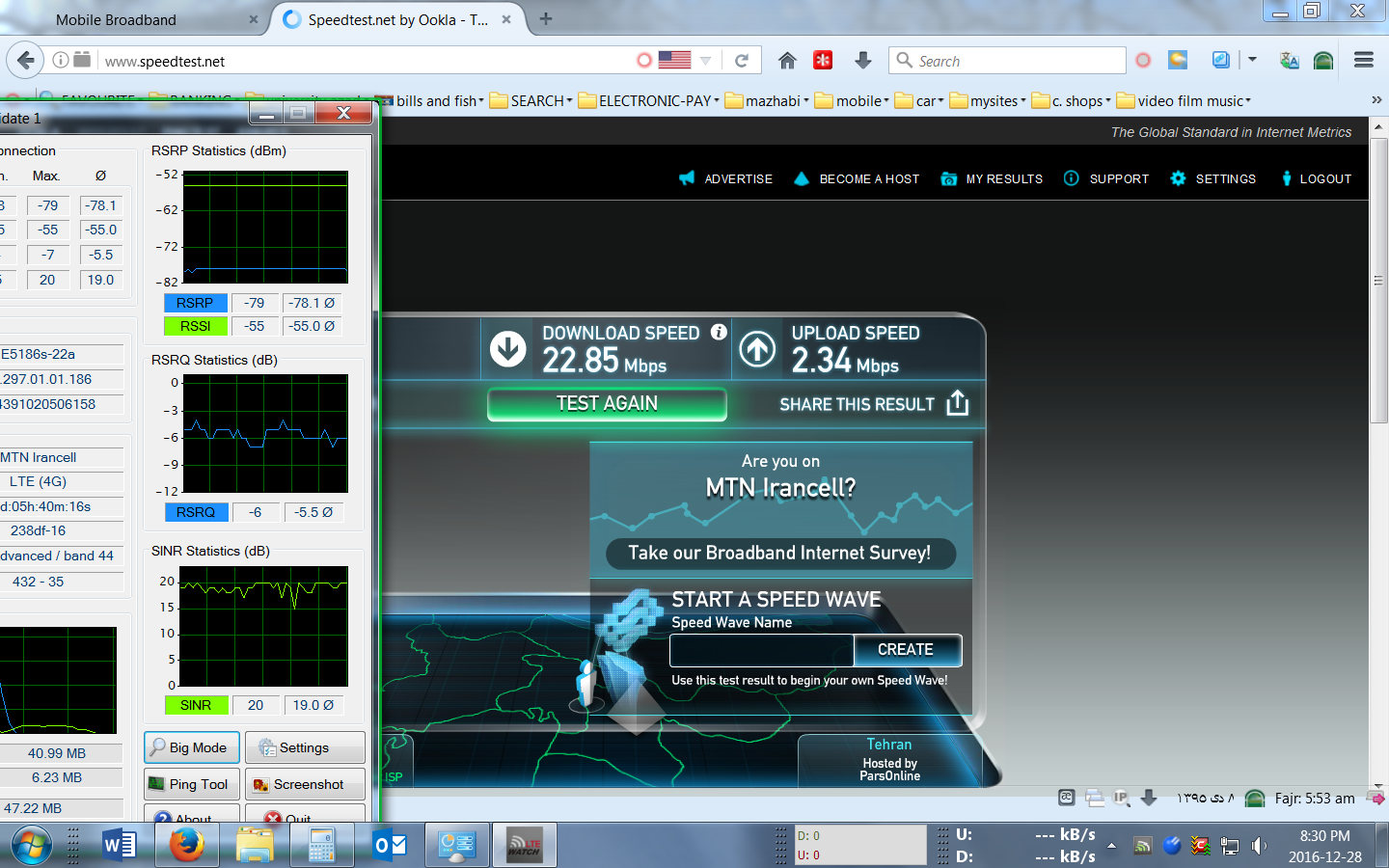The height and width of the screenshot is (868, 1389).
Task: Open the car bookmark folder
Action: tap(919, 100)
